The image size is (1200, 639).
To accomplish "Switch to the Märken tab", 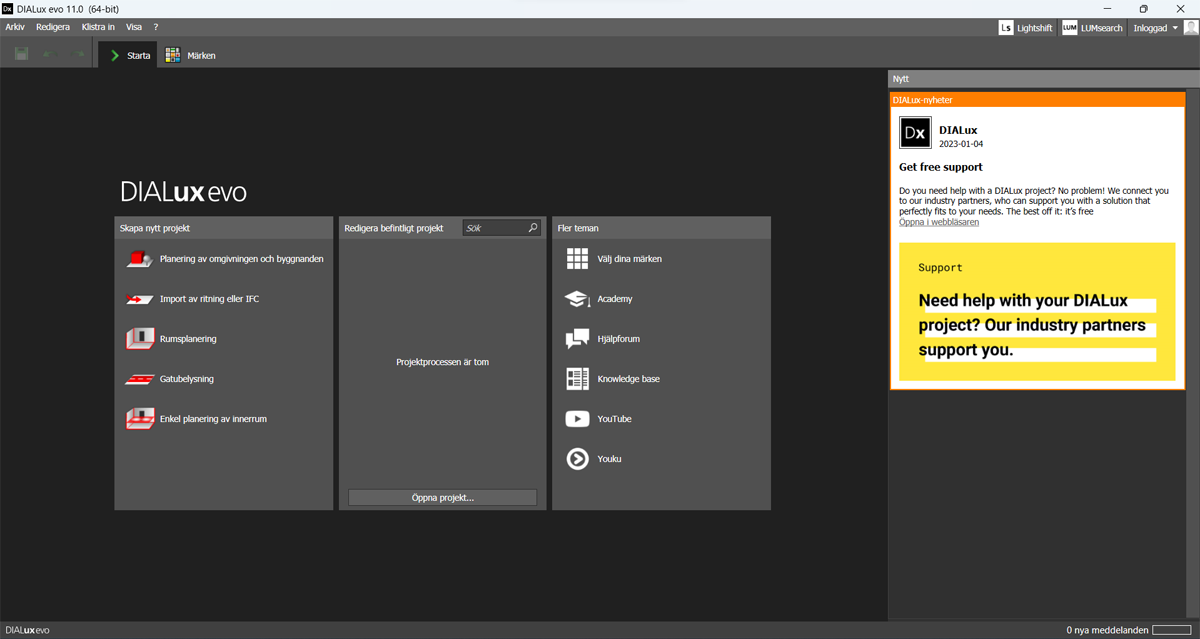I will pos(190,55).
